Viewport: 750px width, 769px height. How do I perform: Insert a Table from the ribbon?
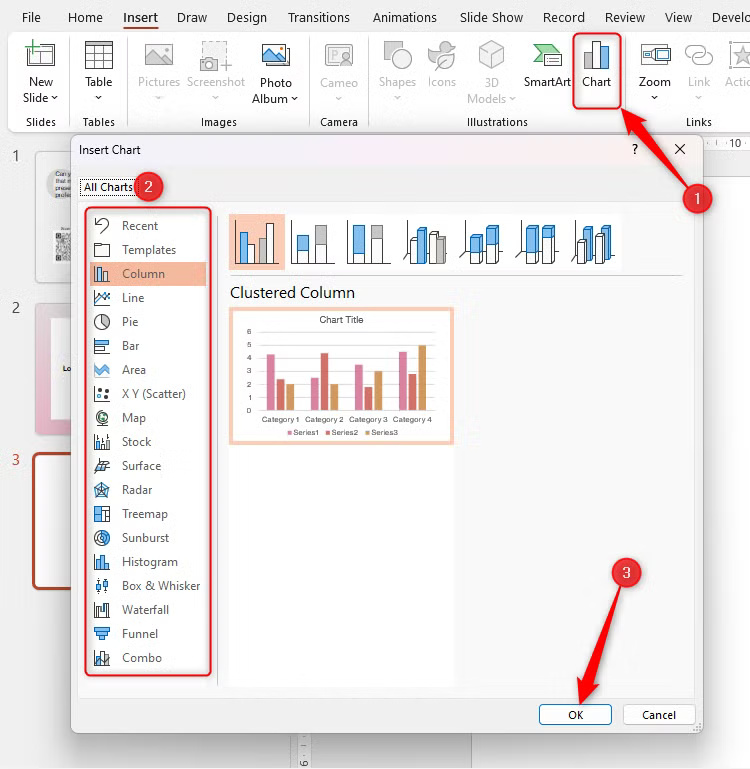[x=99, y=70]
